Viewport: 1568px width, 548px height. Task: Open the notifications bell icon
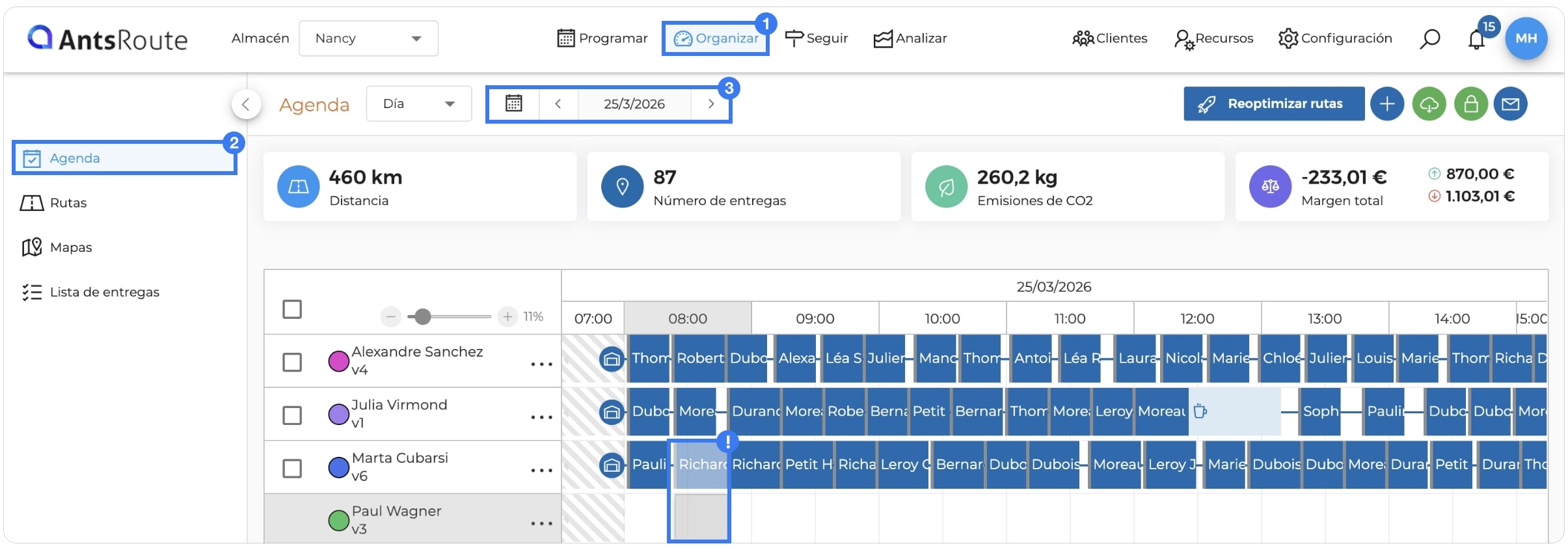click(x=1476, y=40)
